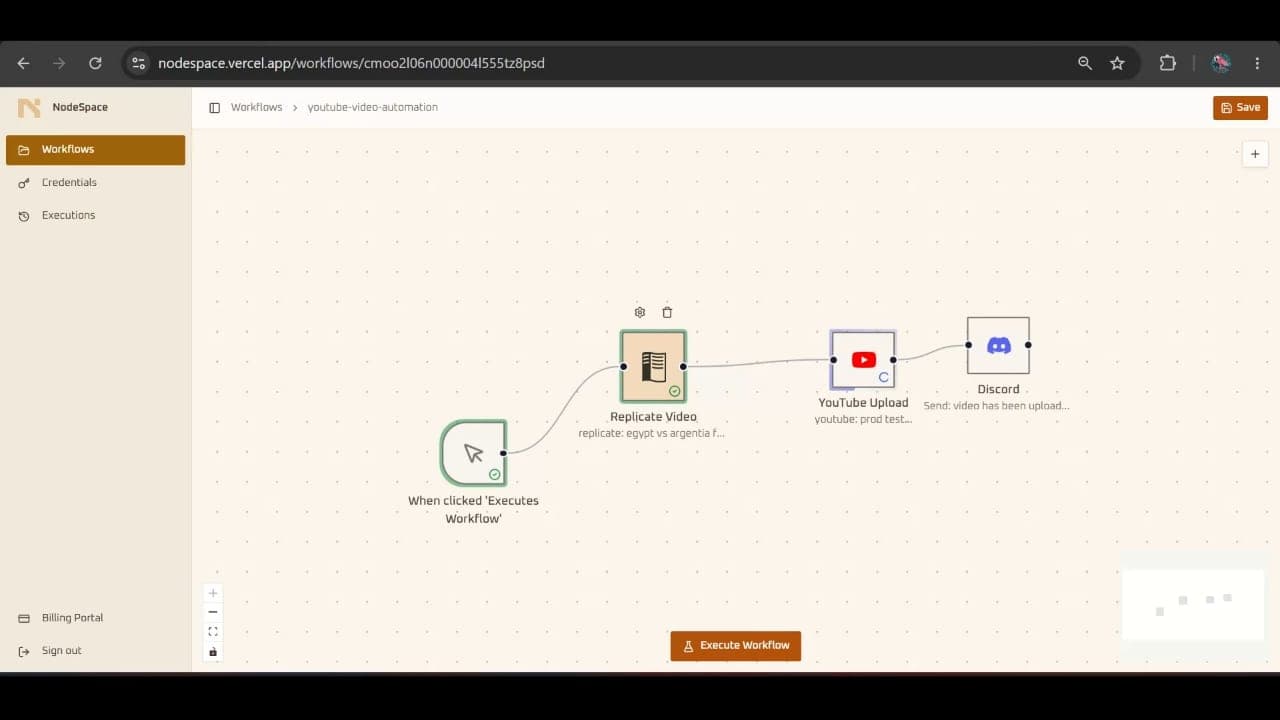
Task: Click the Save button
Action: (1240, 107)
